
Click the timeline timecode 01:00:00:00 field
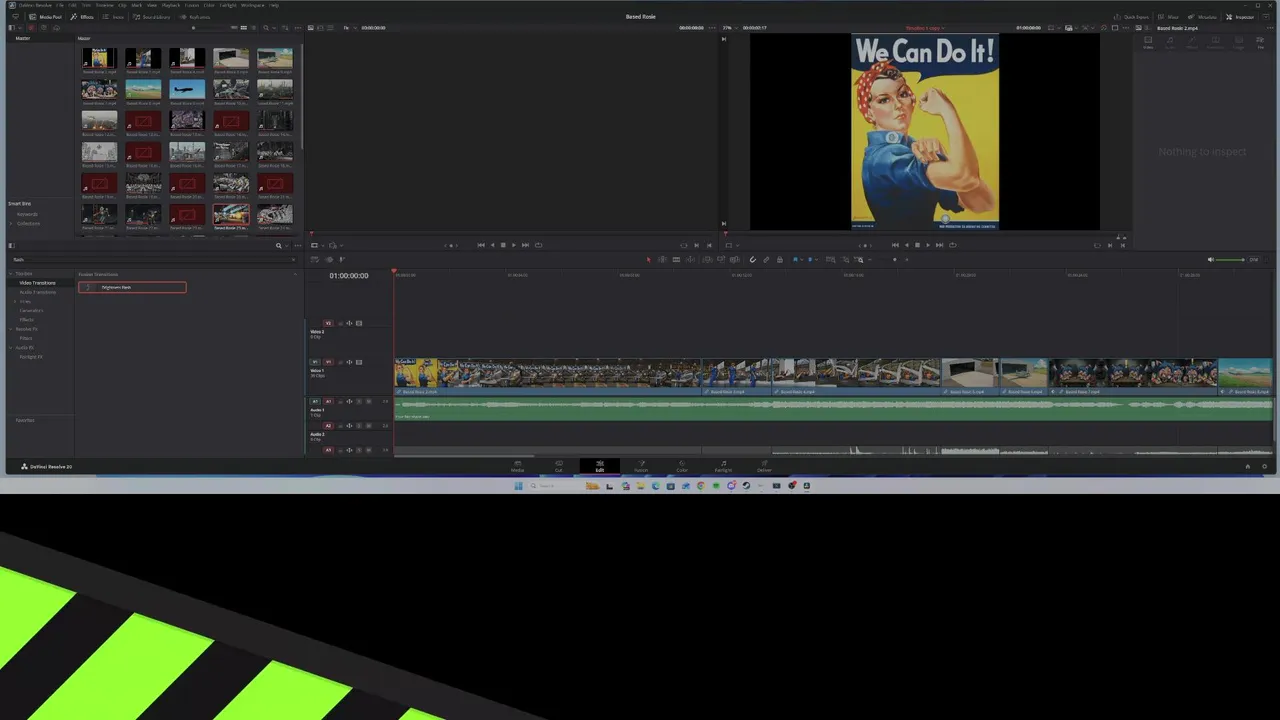tap(349, 276)
